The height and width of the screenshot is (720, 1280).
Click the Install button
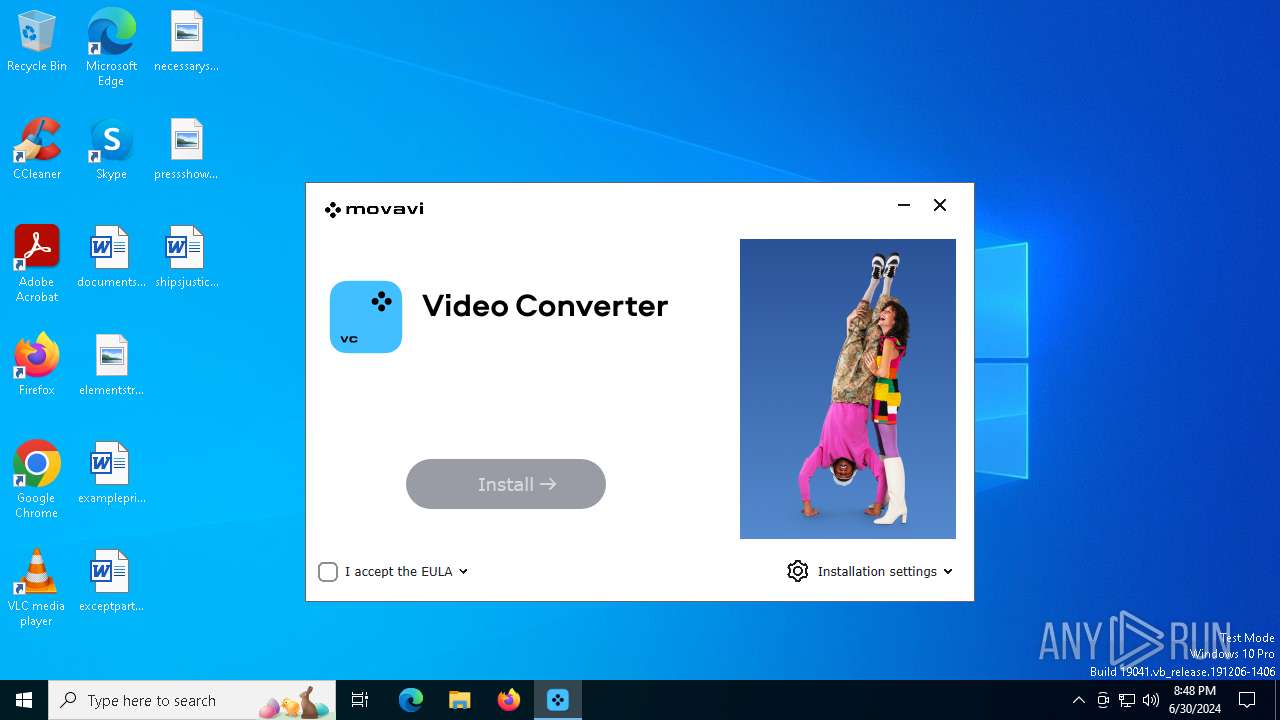pos(506,484)
